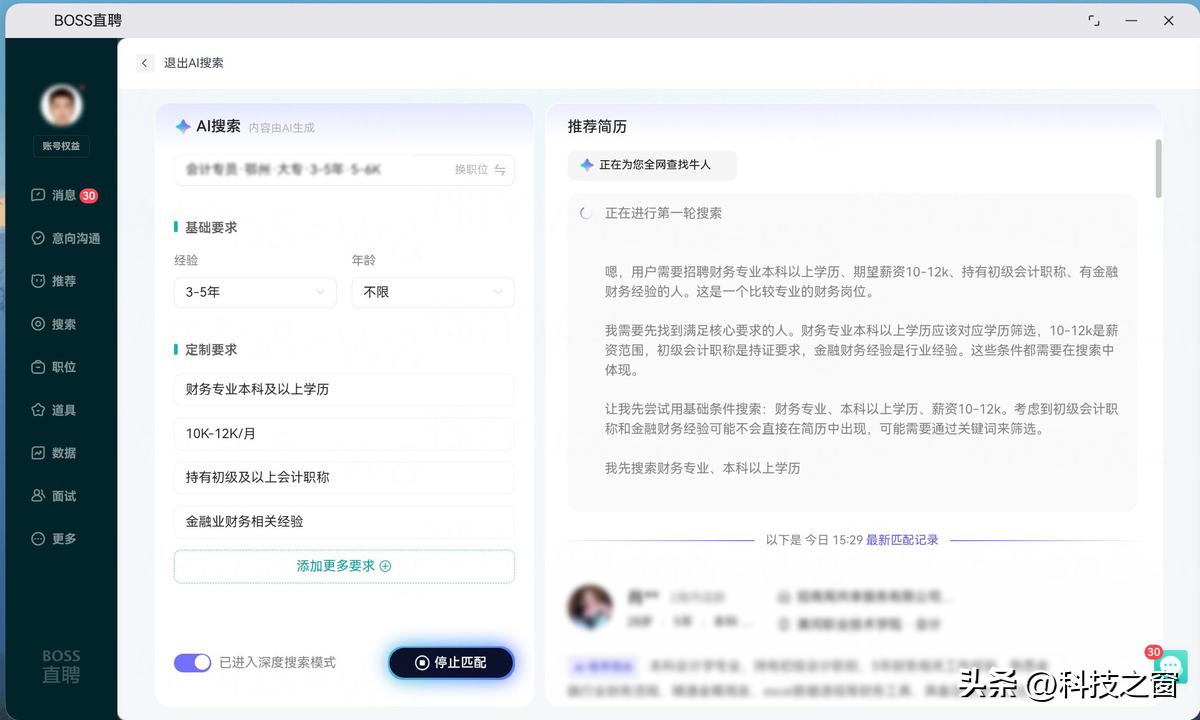Image resolution: width=1200 pixels, height=720 pixels.
Task: Click the swap arrows icon next to 换职位
Action: (500, 170)
